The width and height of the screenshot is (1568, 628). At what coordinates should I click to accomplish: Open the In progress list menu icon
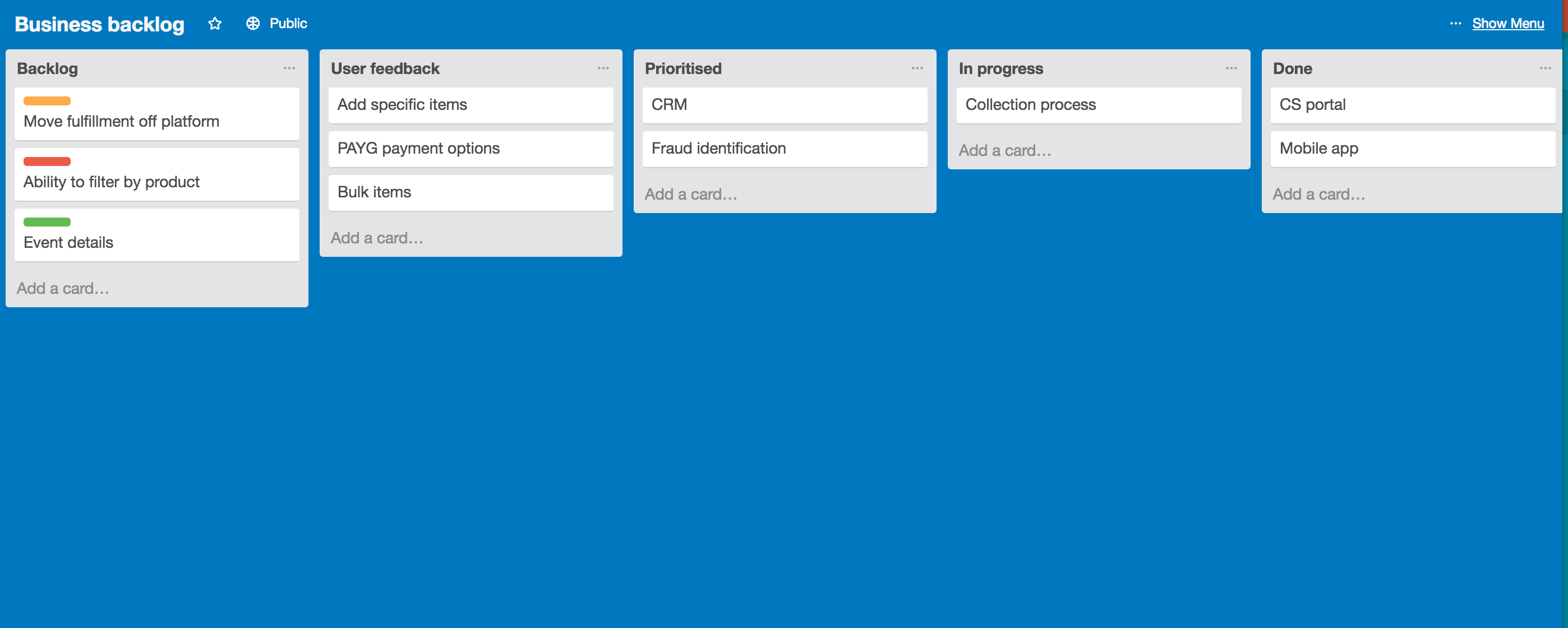pyautogui.click(x=1231, y=68)
